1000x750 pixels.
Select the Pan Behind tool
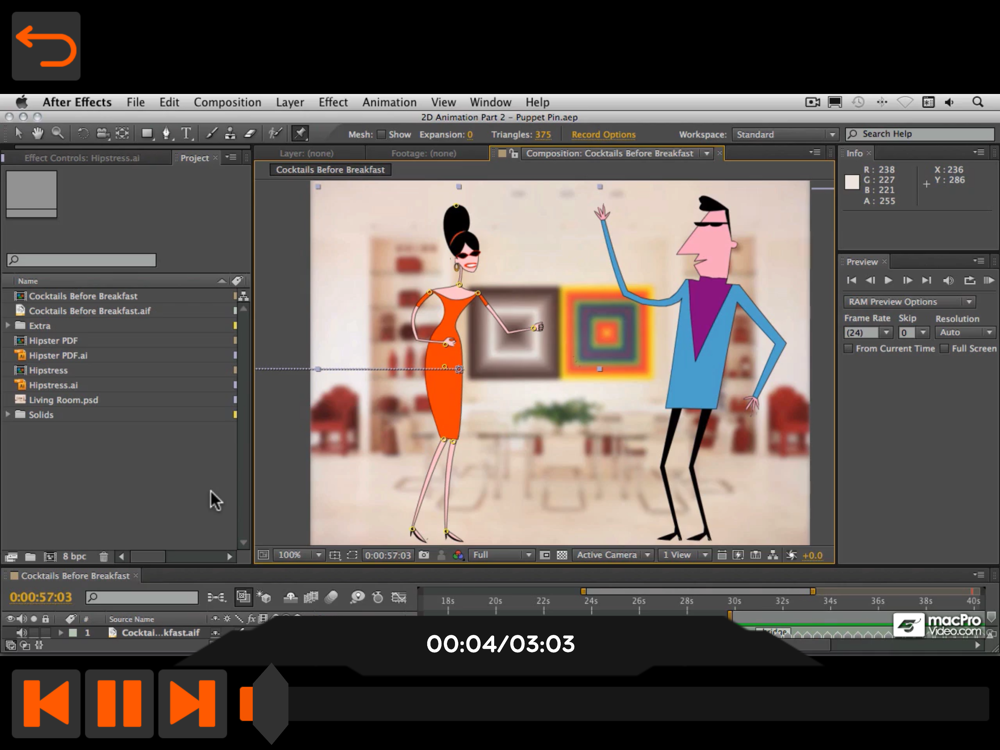(x=122, y=133)
